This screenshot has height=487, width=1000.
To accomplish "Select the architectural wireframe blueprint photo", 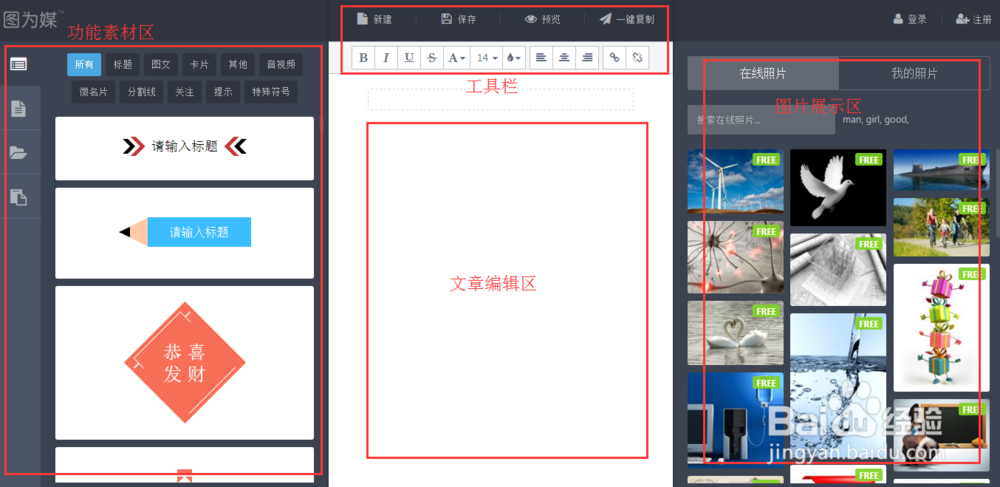I will [x=838, y=270].
